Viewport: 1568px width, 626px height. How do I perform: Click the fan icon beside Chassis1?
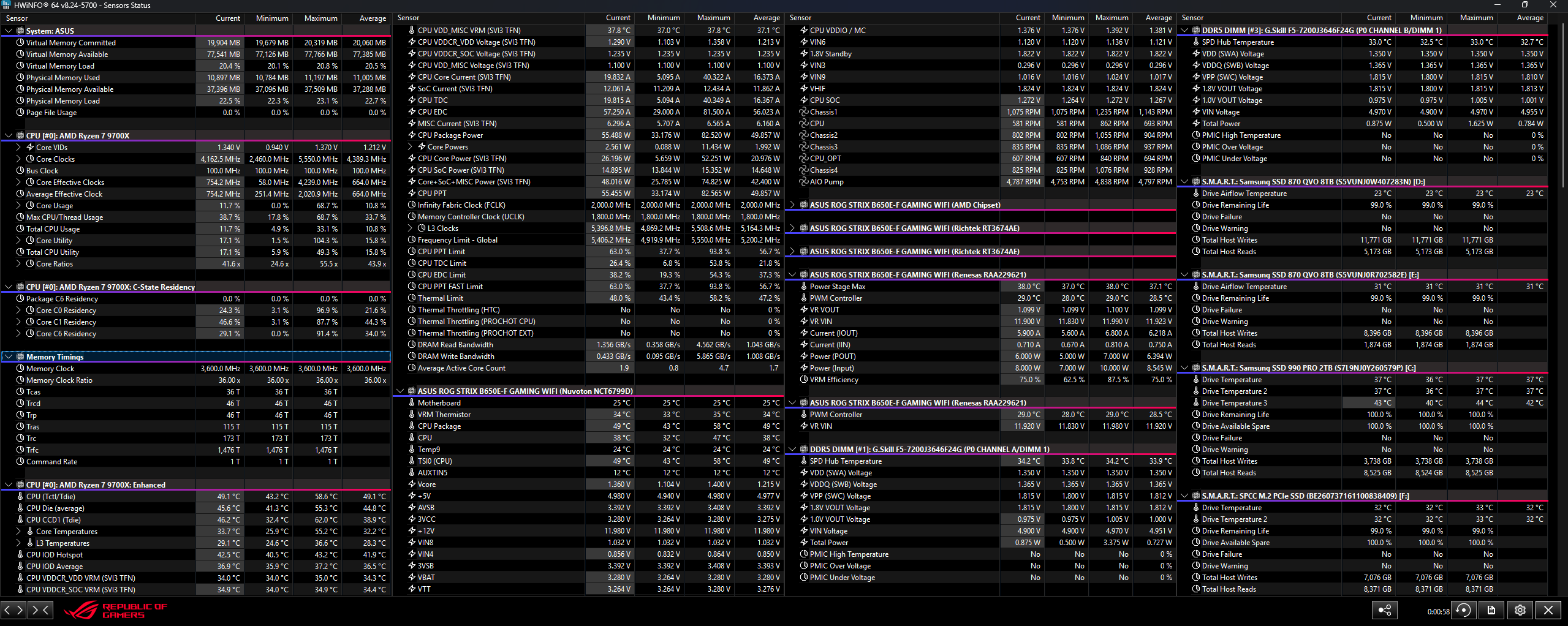[804, 112]
